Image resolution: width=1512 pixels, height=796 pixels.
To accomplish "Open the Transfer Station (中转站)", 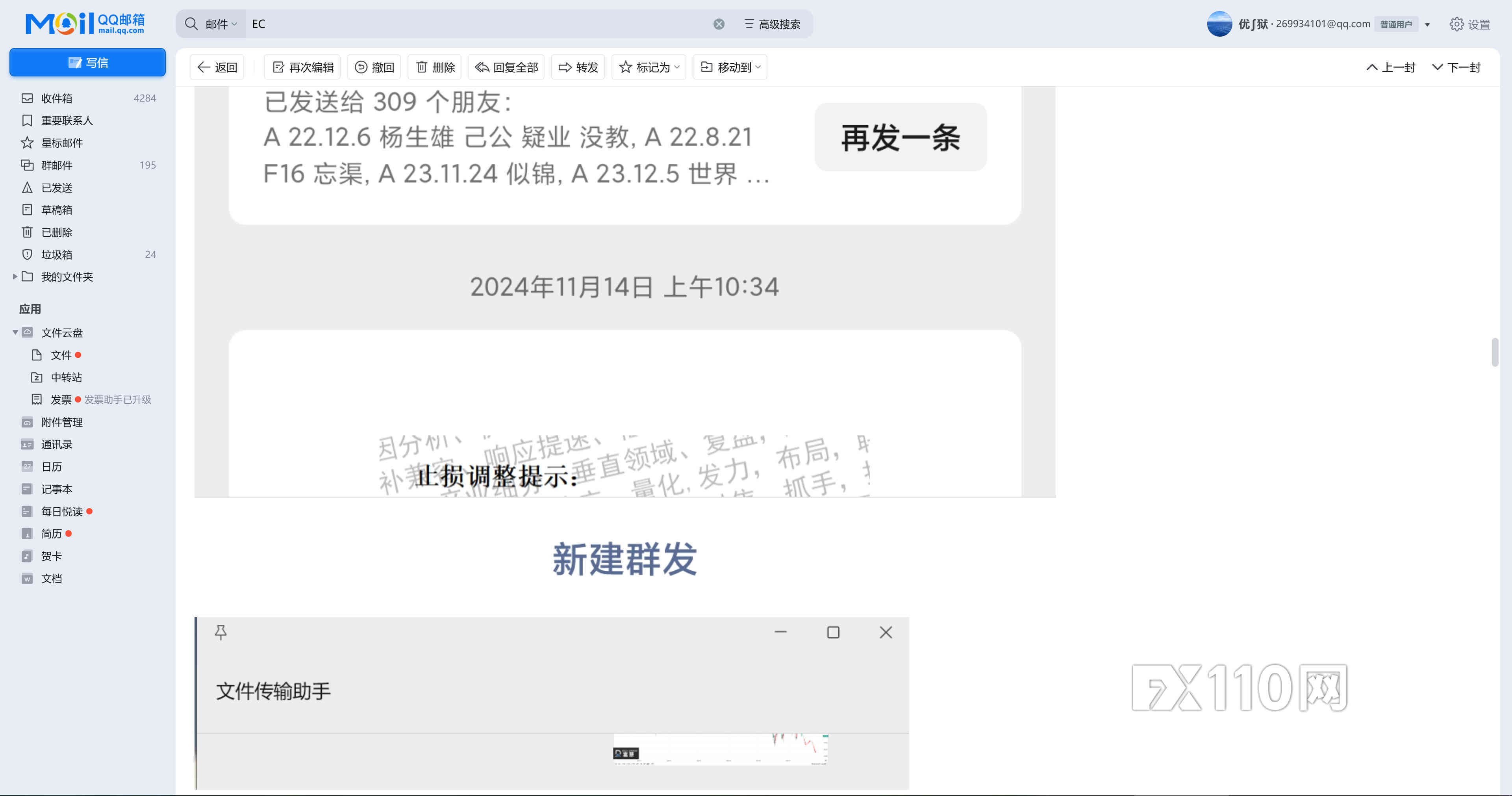I will (66, 377).
